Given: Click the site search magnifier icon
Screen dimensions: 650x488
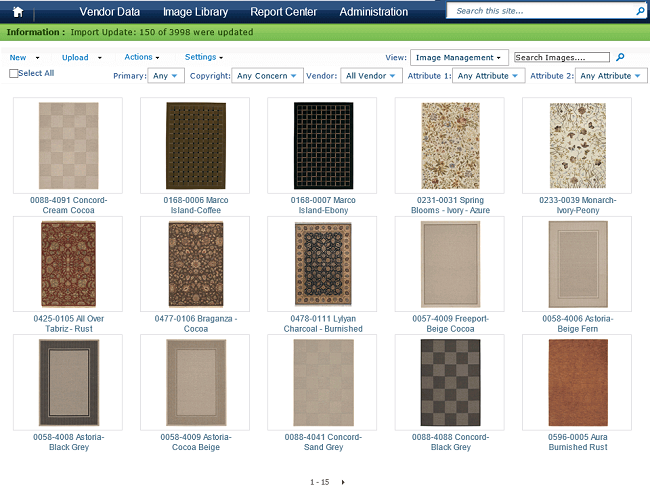Looking at the screenshot, I should click(x=640, y=11).
